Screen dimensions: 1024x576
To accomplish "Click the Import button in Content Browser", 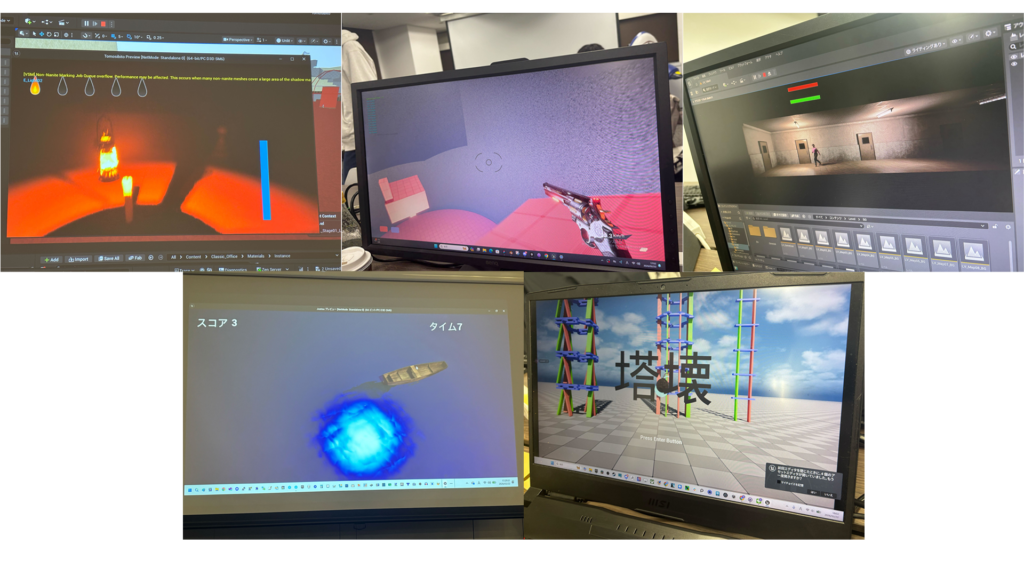I will [x=78, y=258].
